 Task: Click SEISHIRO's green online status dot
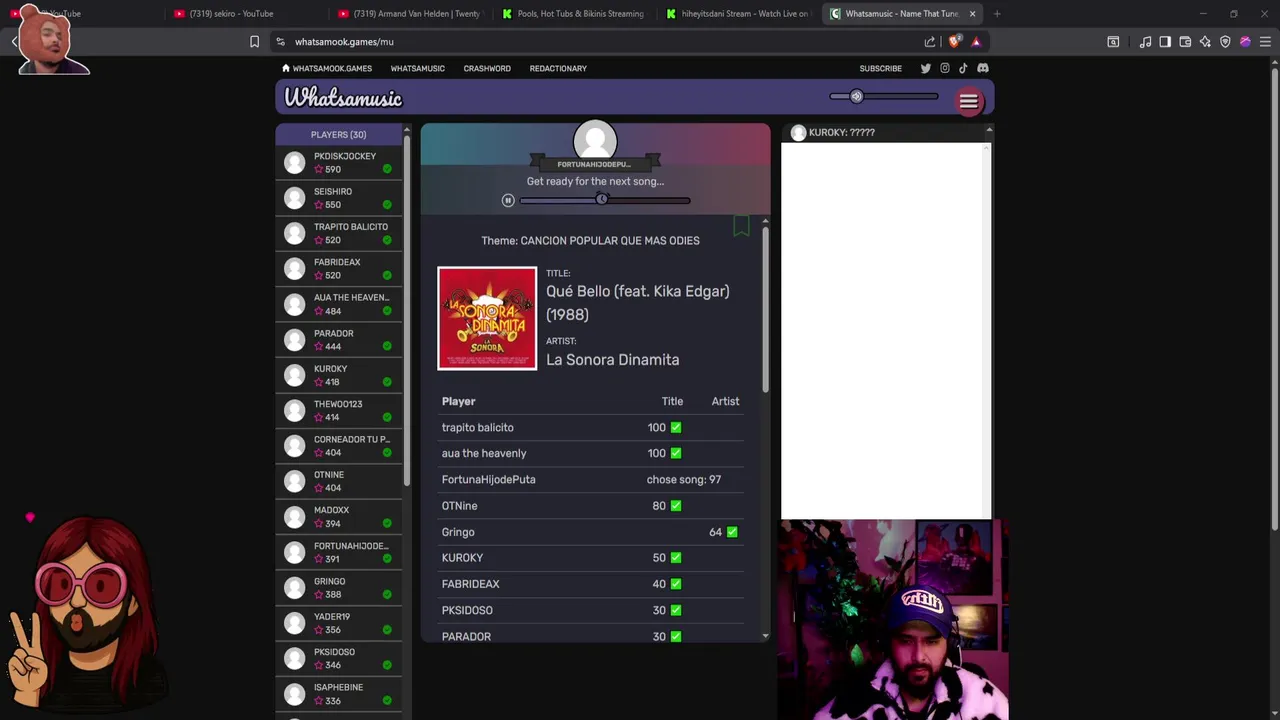387,205
